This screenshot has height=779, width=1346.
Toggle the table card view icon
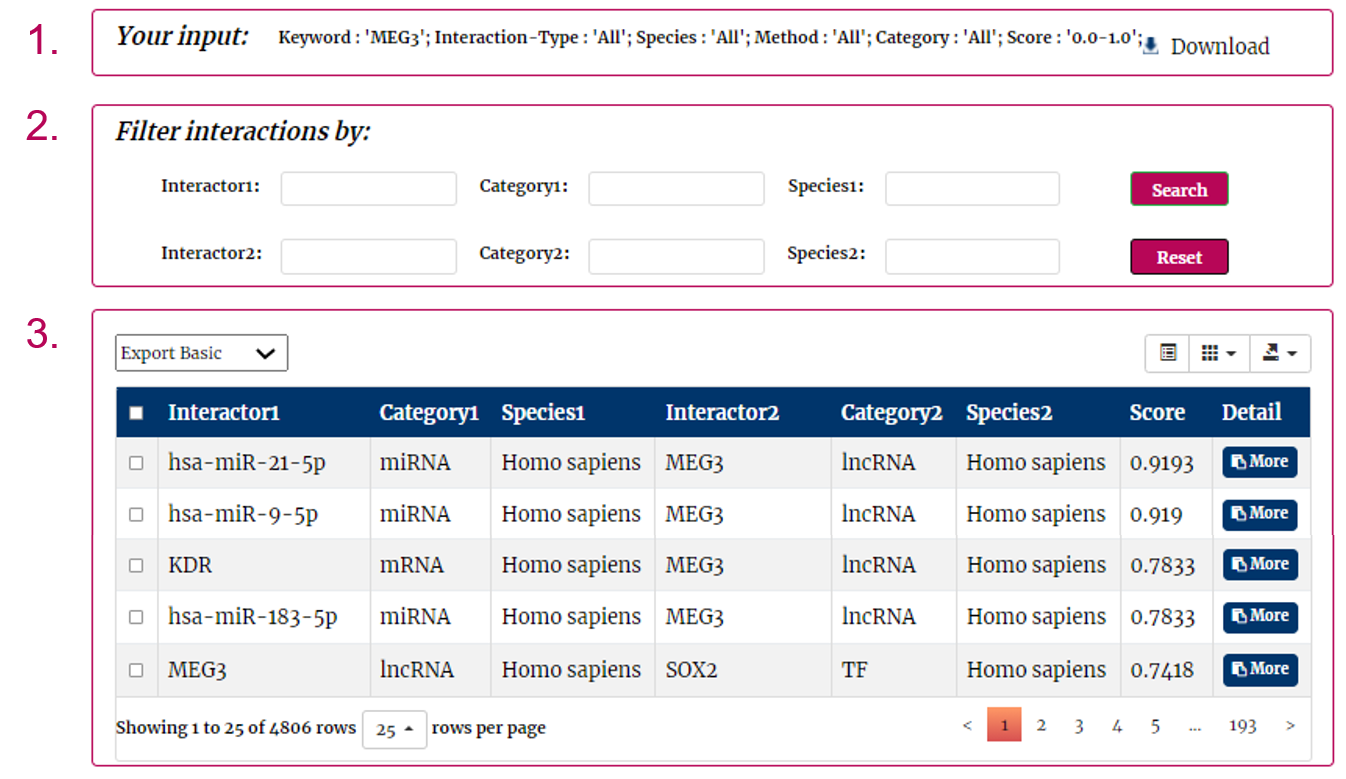1167,353
